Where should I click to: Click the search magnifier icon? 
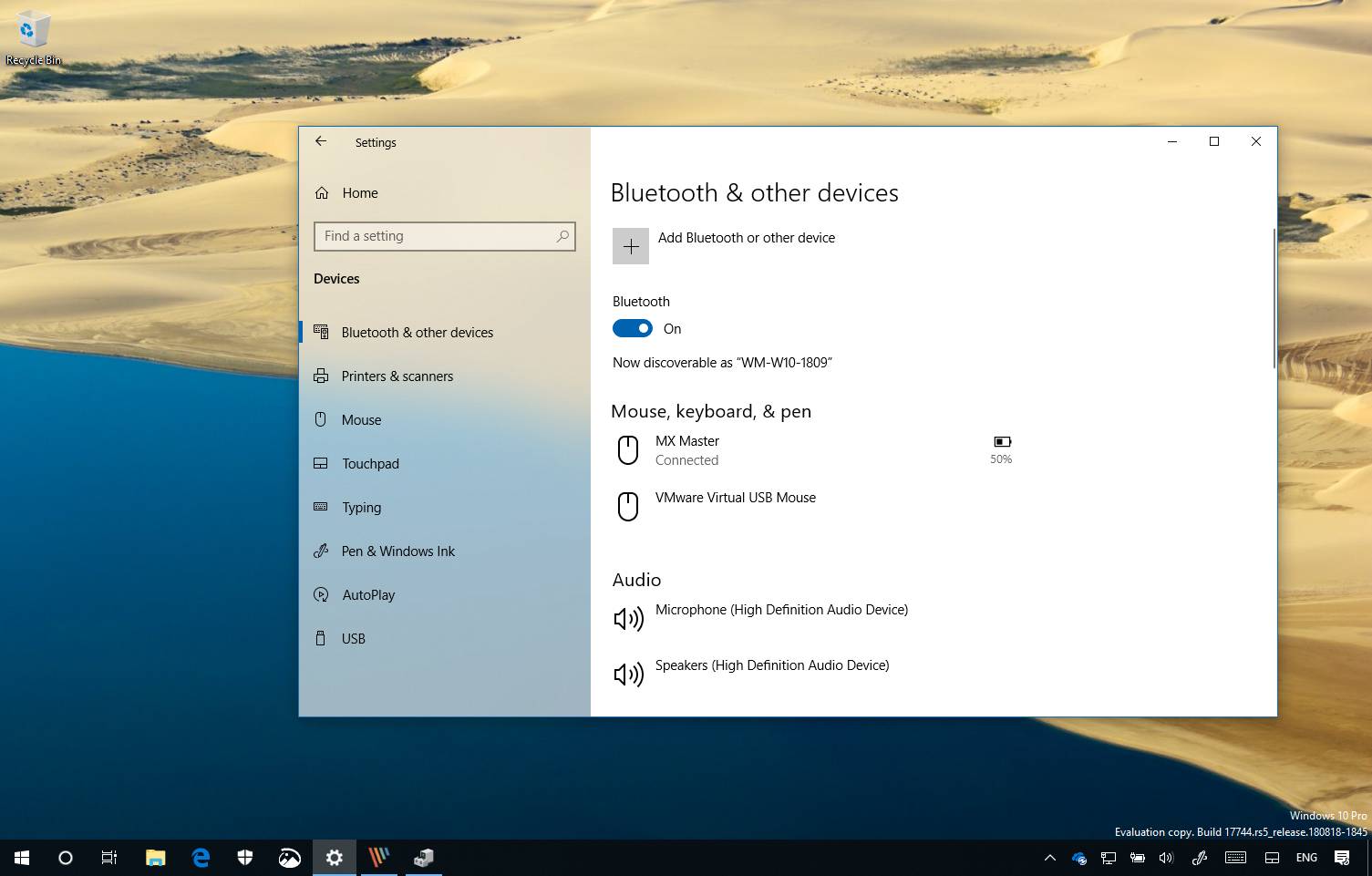coord(562,236)
